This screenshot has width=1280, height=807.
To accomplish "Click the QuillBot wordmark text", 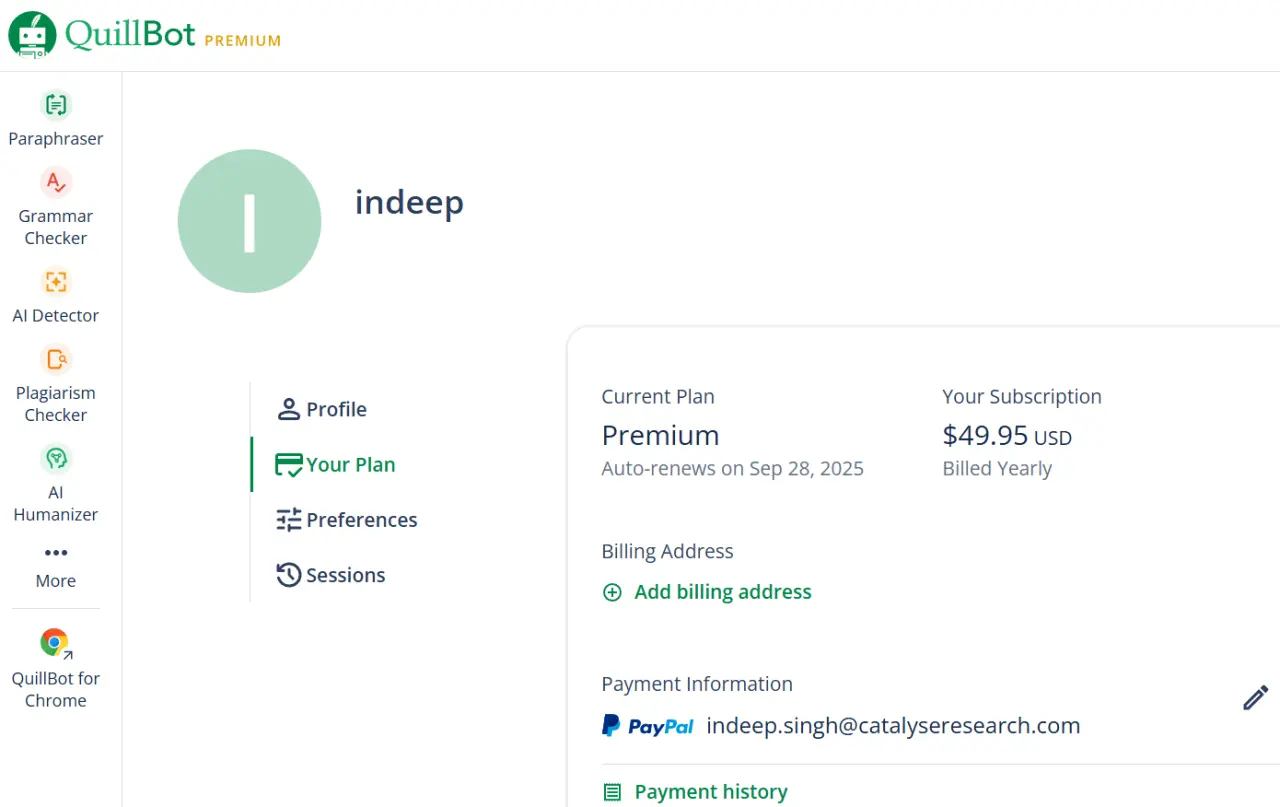I will coord(130,33).
